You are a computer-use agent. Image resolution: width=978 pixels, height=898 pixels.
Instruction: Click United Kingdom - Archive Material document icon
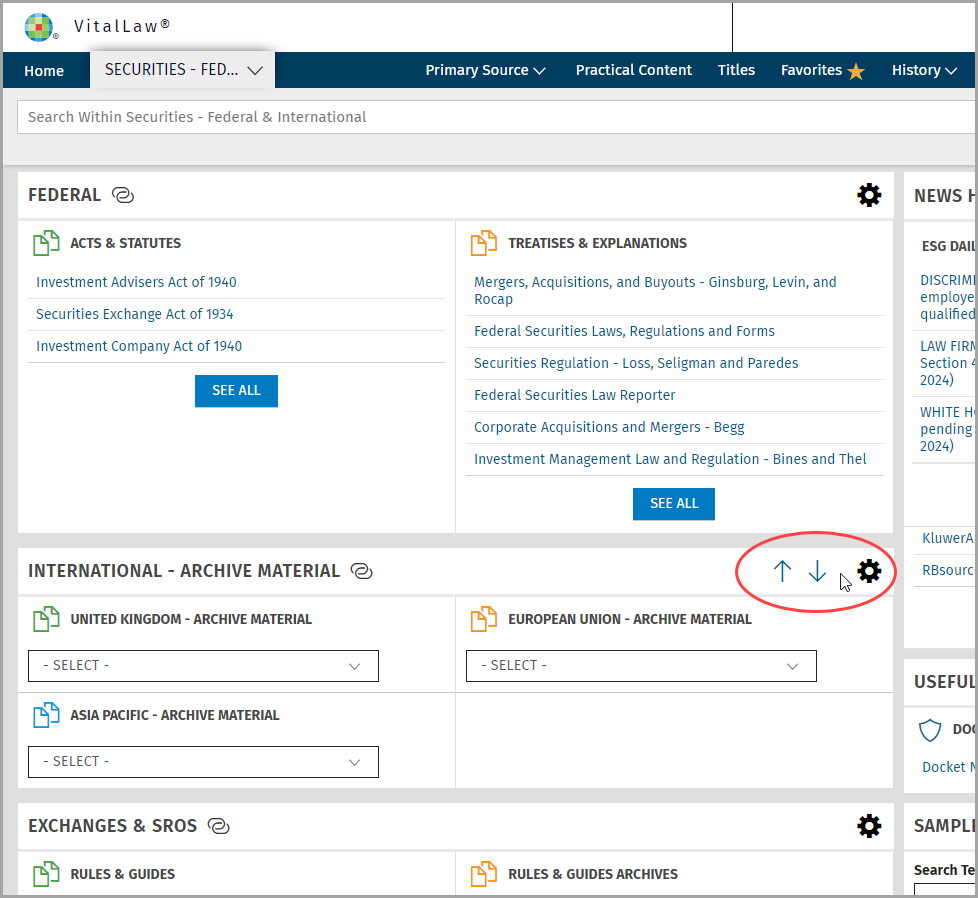46,619
